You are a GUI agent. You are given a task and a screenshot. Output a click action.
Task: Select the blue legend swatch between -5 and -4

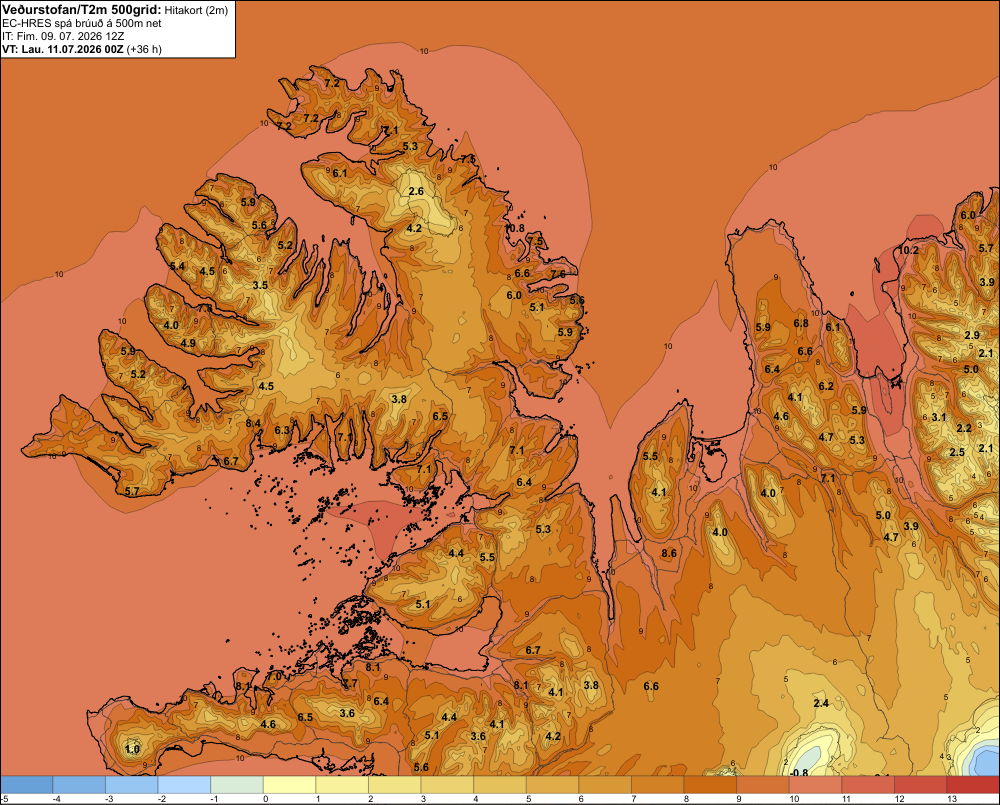pos(27,784)
